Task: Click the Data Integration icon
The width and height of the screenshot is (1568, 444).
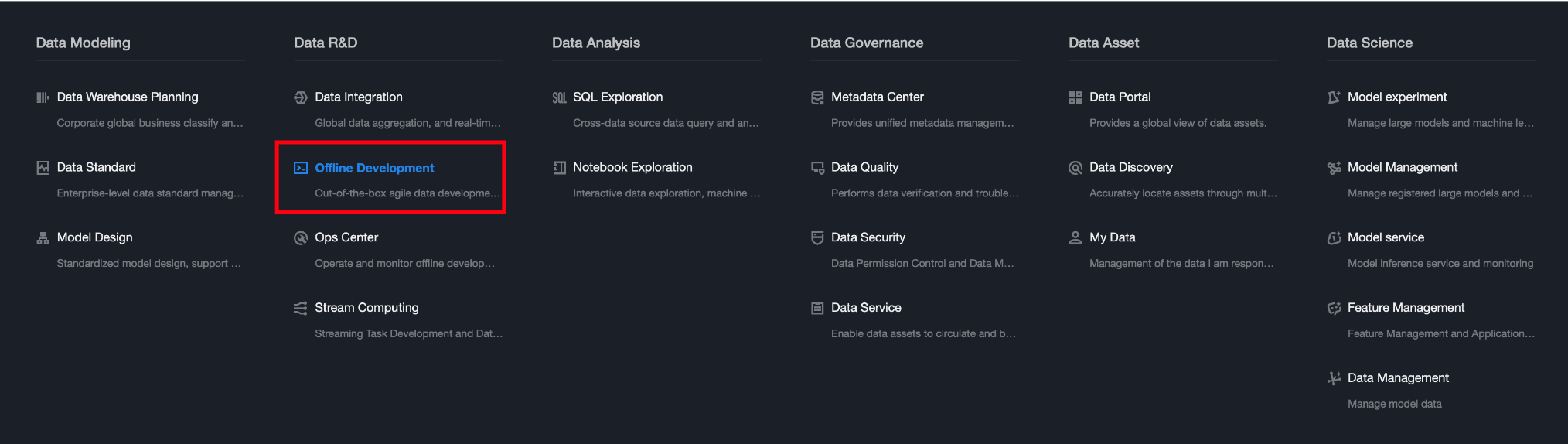Action: 301,97
